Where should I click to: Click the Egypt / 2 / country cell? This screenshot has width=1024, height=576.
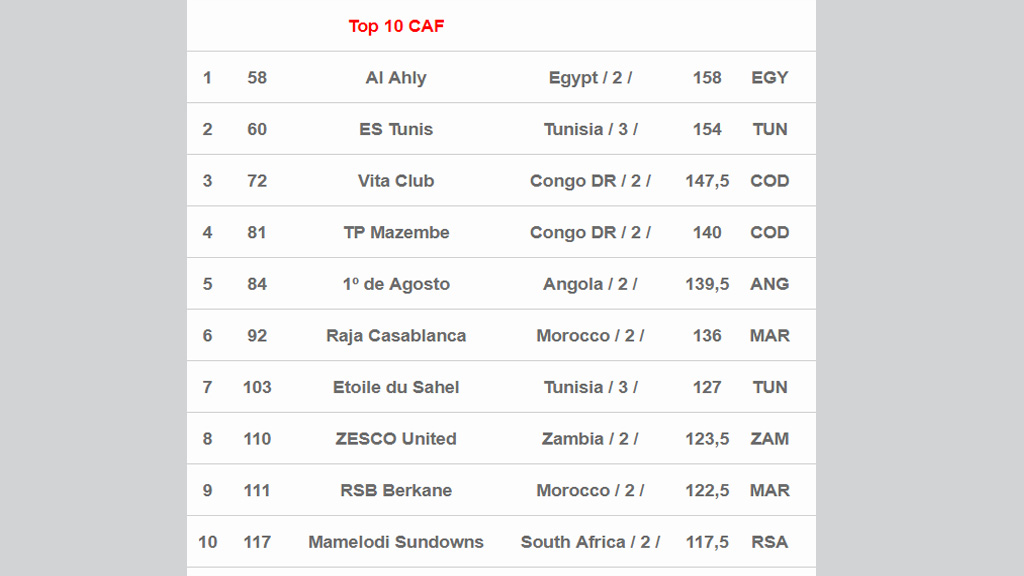(x=590, y=78)
